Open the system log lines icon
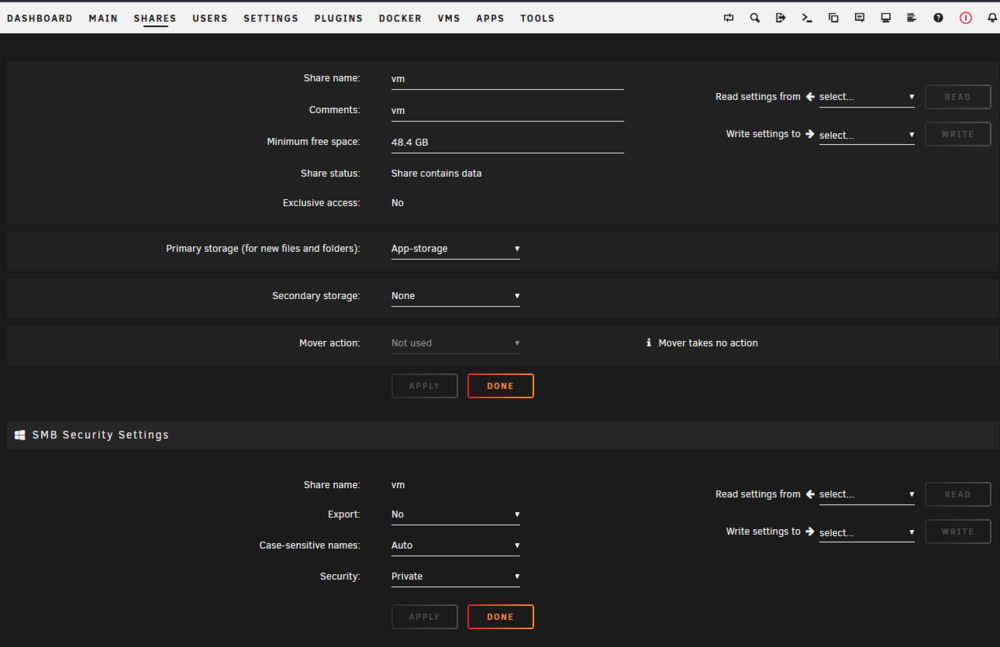1000x647 pixels. pyautogui.click(x=911, y=18)
